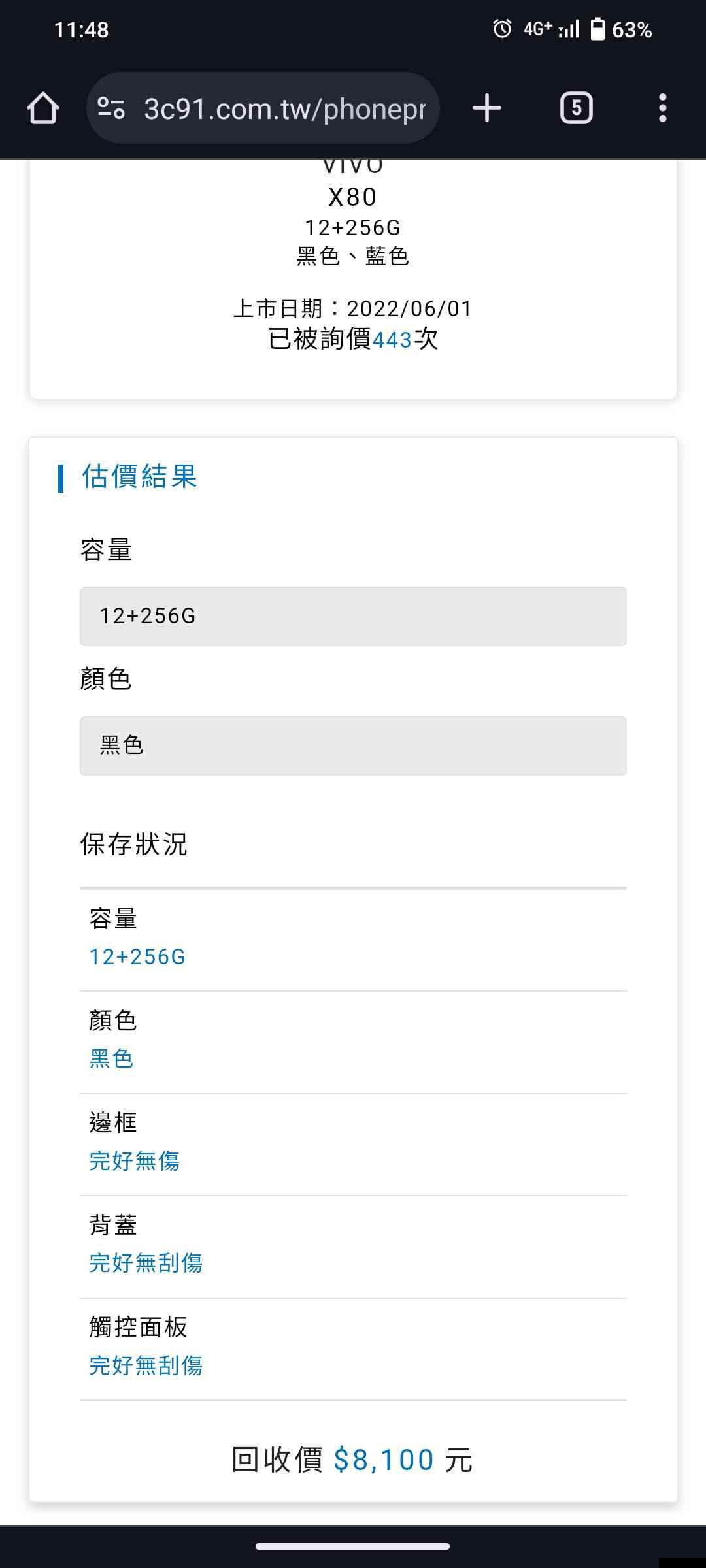Select the 背蓋 完好無刮傷 condition row
Image resolution: width=706 pixels, height=1568 pixels.
tap(353, 1247)
